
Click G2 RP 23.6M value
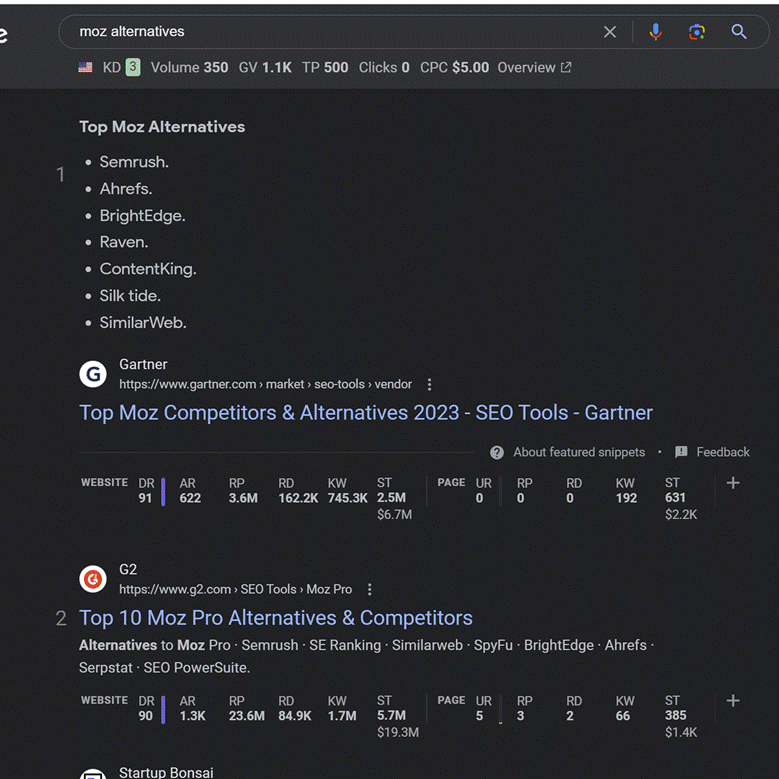click(246, 716)
